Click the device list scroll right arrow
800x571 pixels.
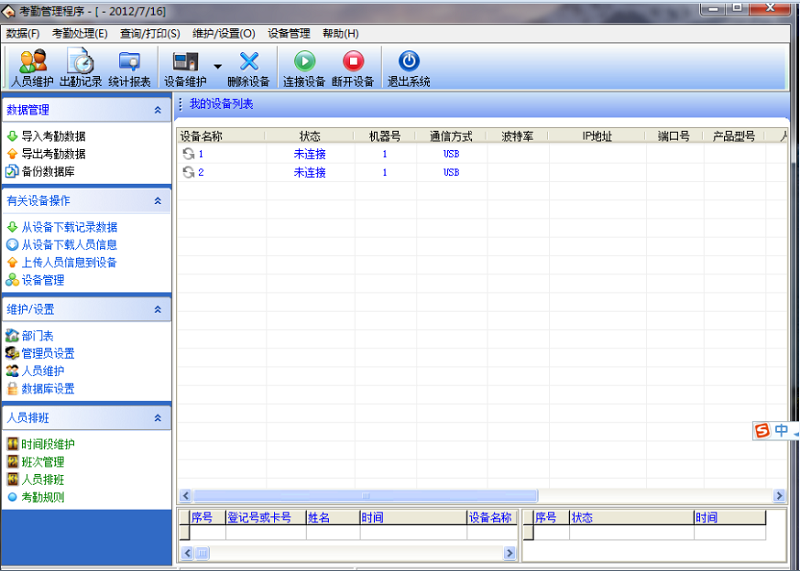(x=779, y=495)
